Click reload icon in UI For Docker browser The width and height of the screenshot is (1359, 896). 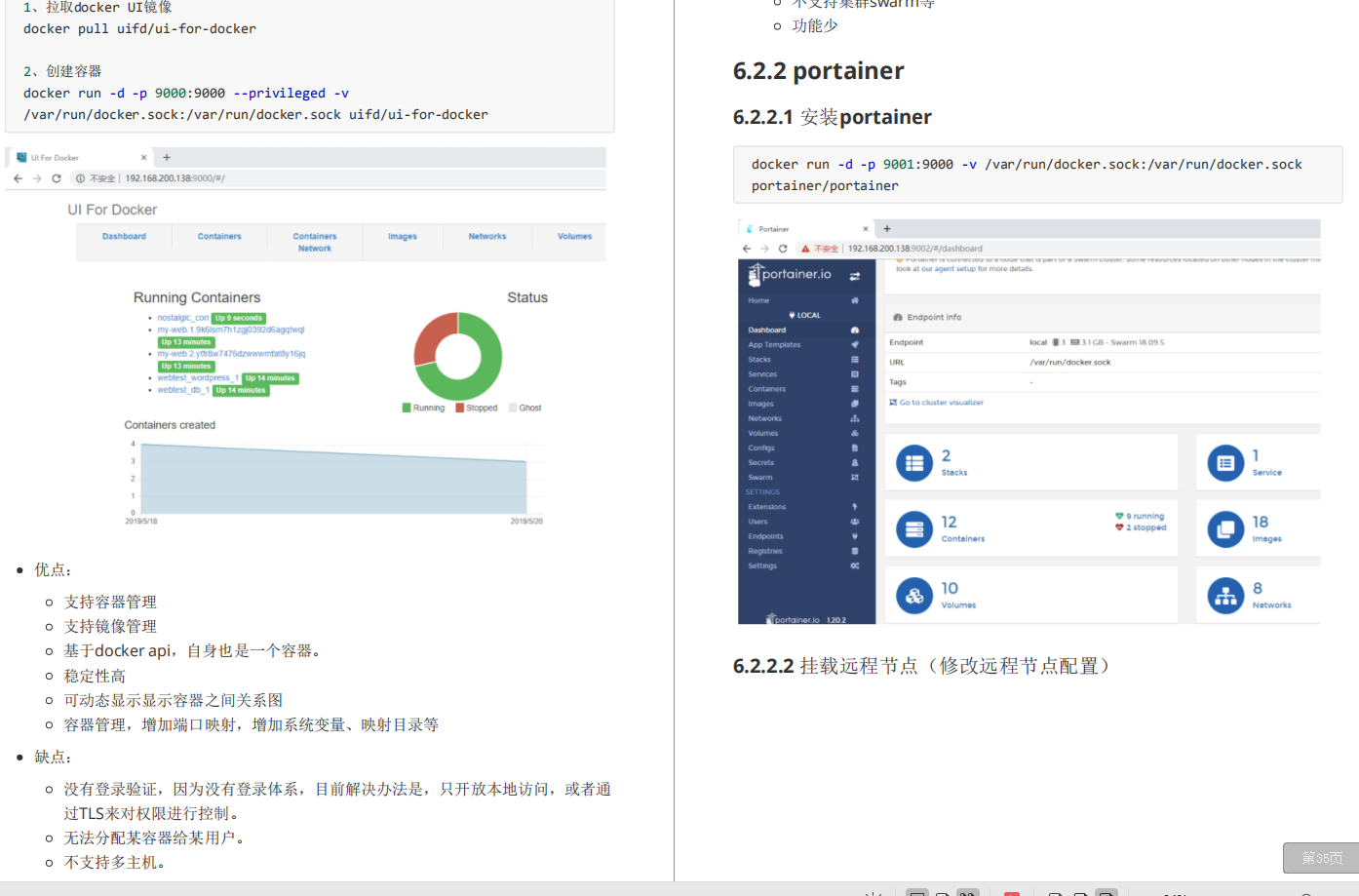point(57,178)
